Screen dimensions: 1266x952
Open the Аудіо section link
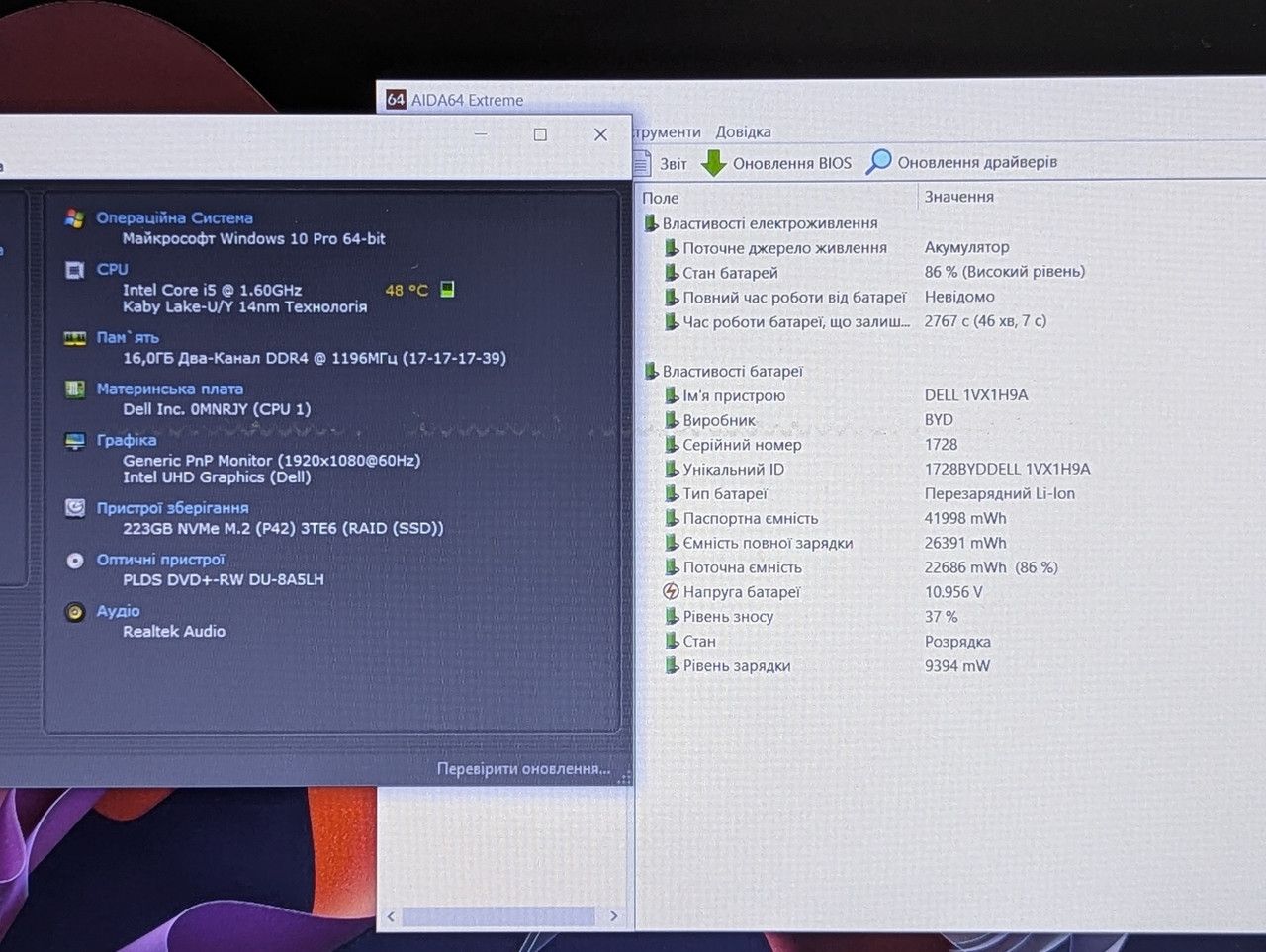[118, 611]
